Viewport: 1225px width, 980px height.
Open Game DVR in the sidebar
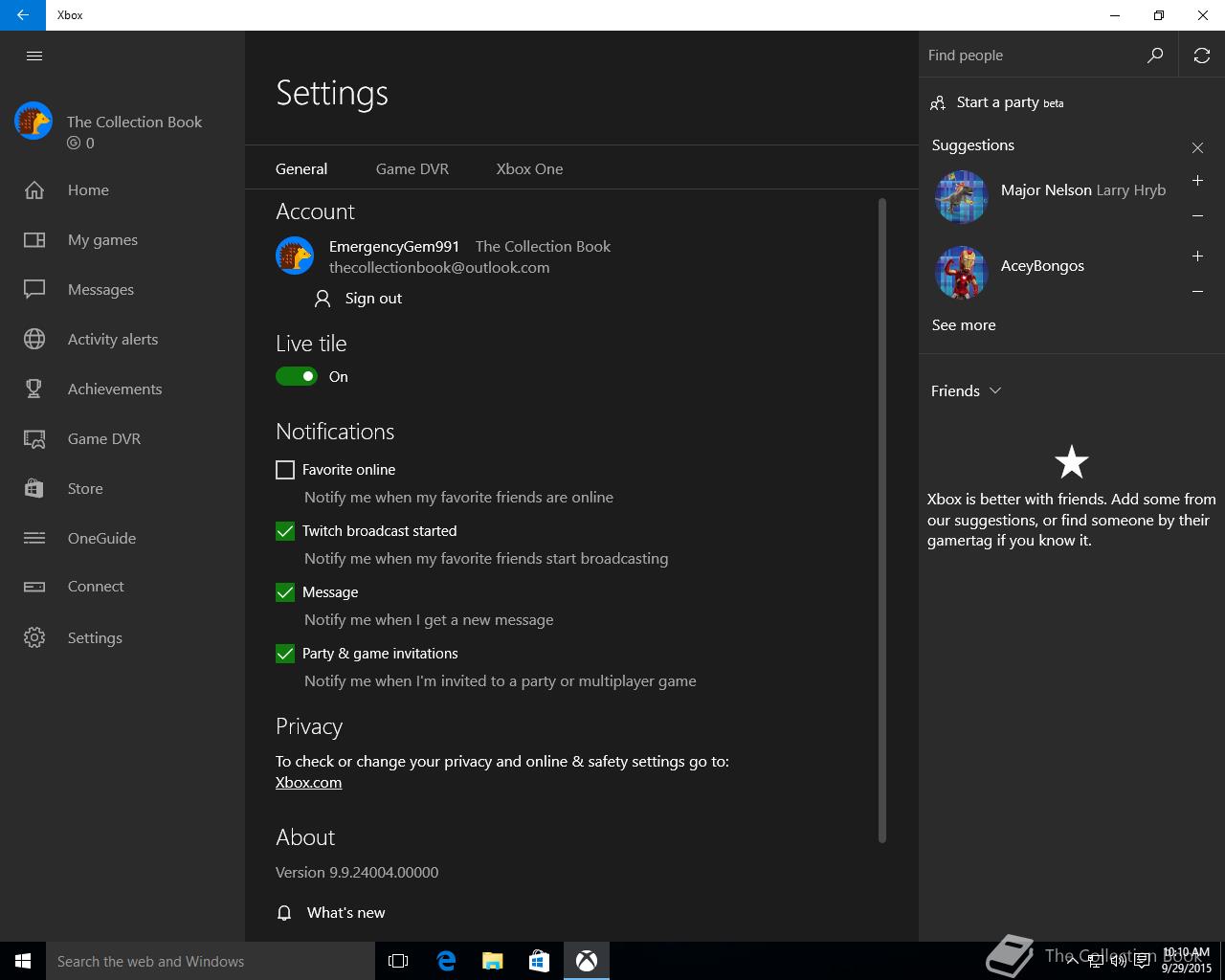tap(103, 439)
